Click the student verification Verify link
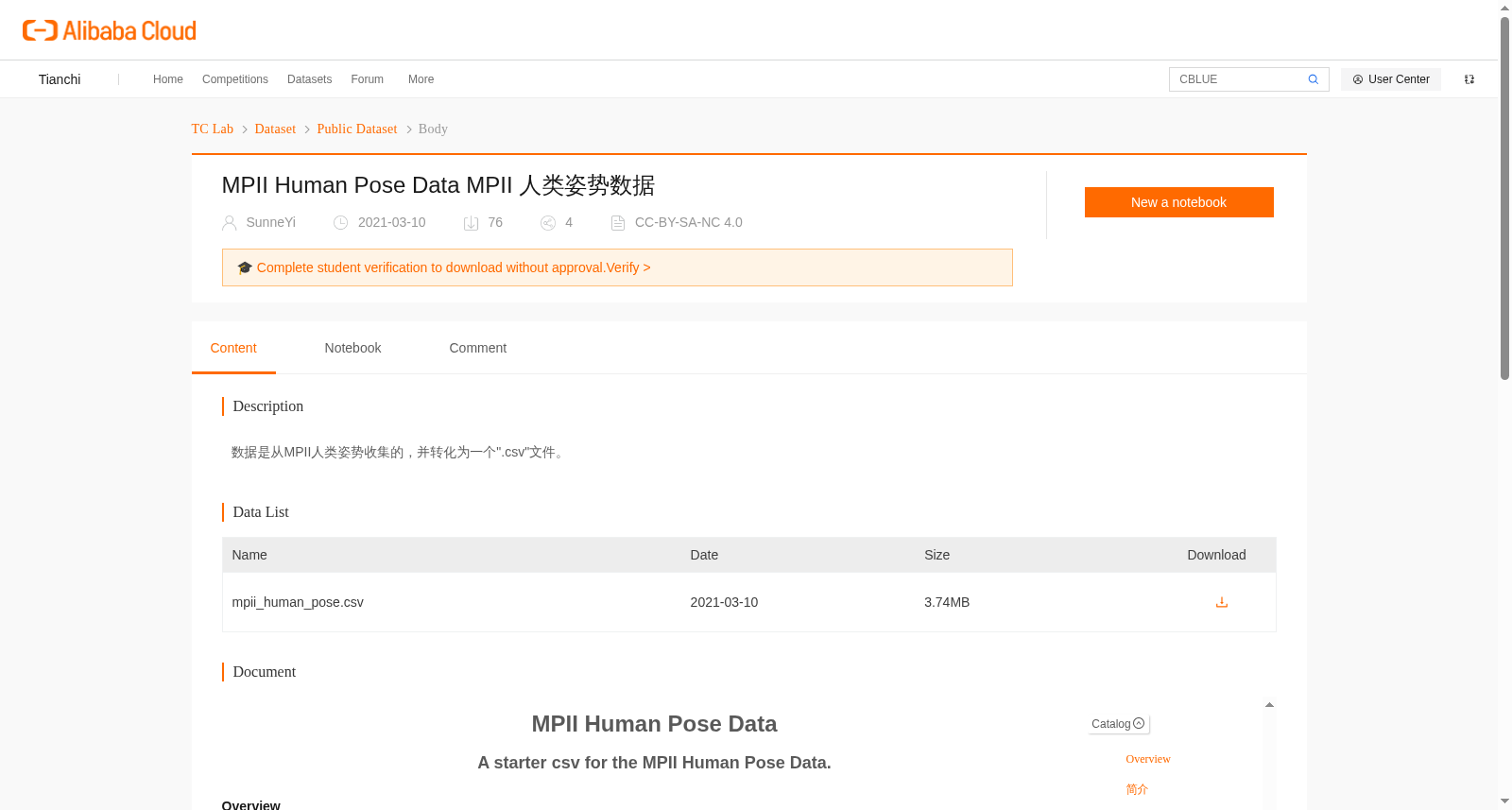Image resolution: width=1512 pixels, height=810 pixels. coord(628,267)
